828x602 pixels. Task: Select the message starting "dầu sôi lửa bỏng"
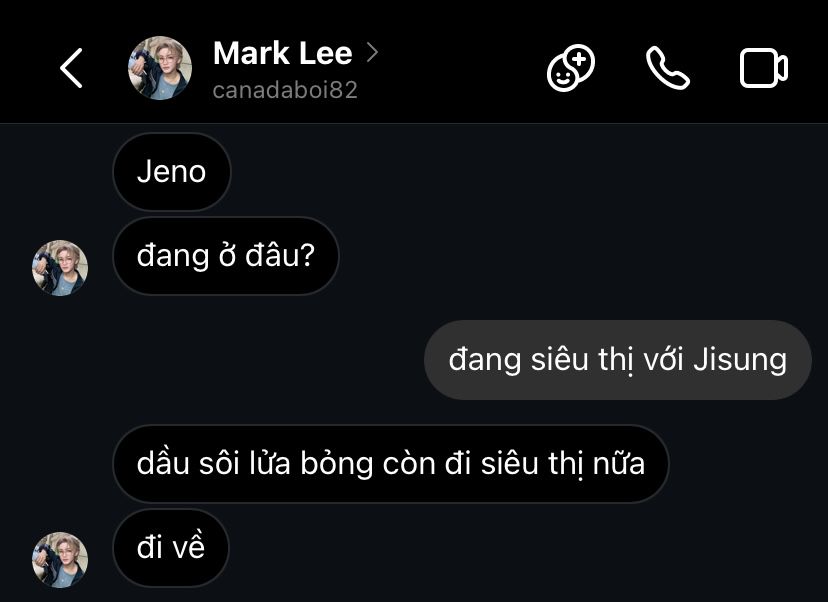[x=391, y=464]
